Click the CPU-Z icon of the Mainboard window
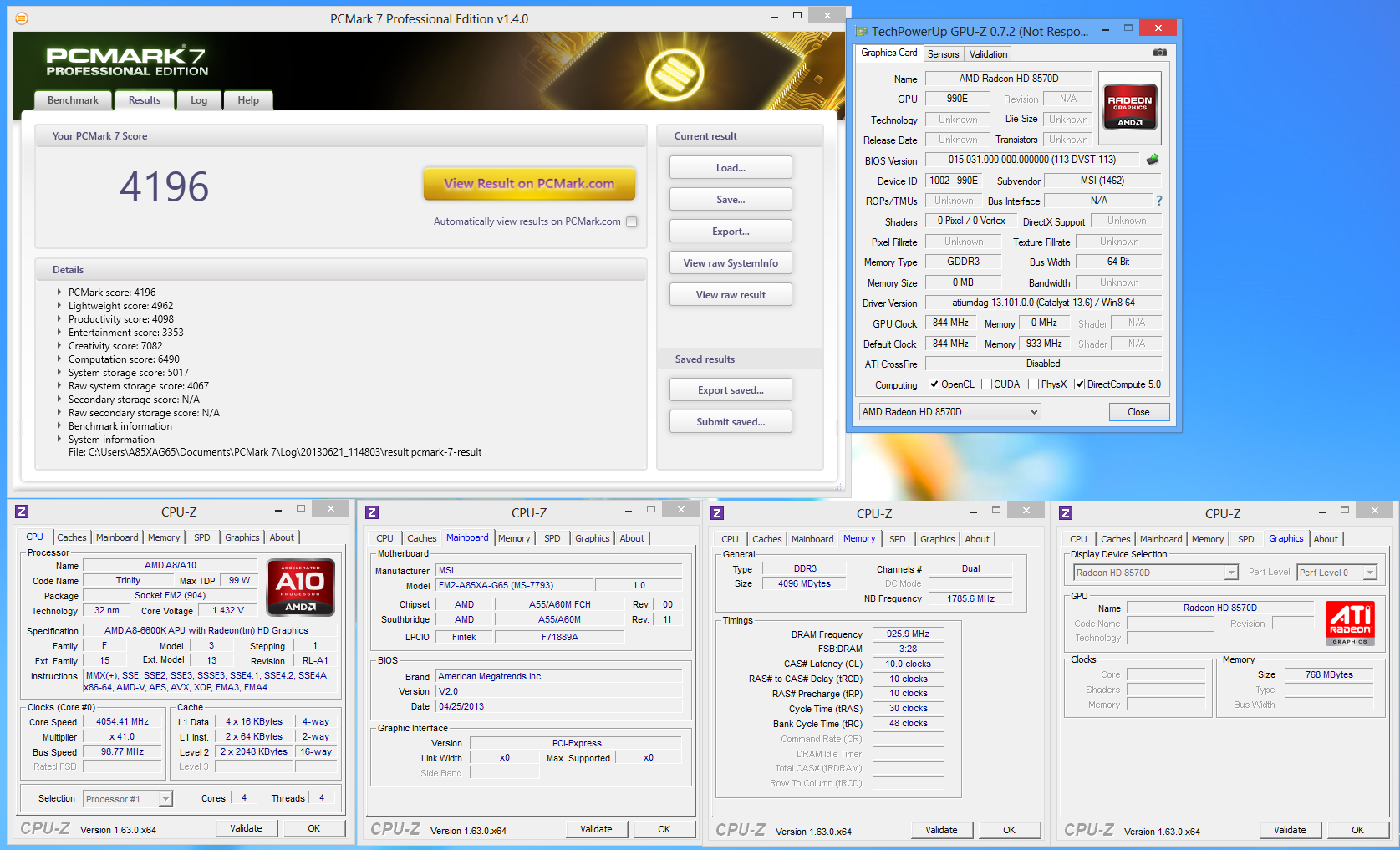 coord(372,512)
